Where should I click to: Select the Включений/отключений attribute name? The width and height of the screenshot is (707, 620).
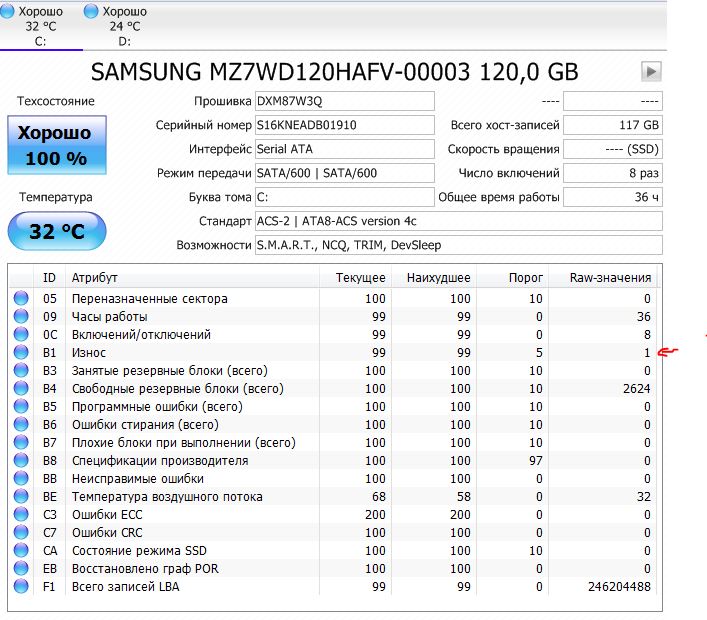pyautogui.click(x=141, y=335)
